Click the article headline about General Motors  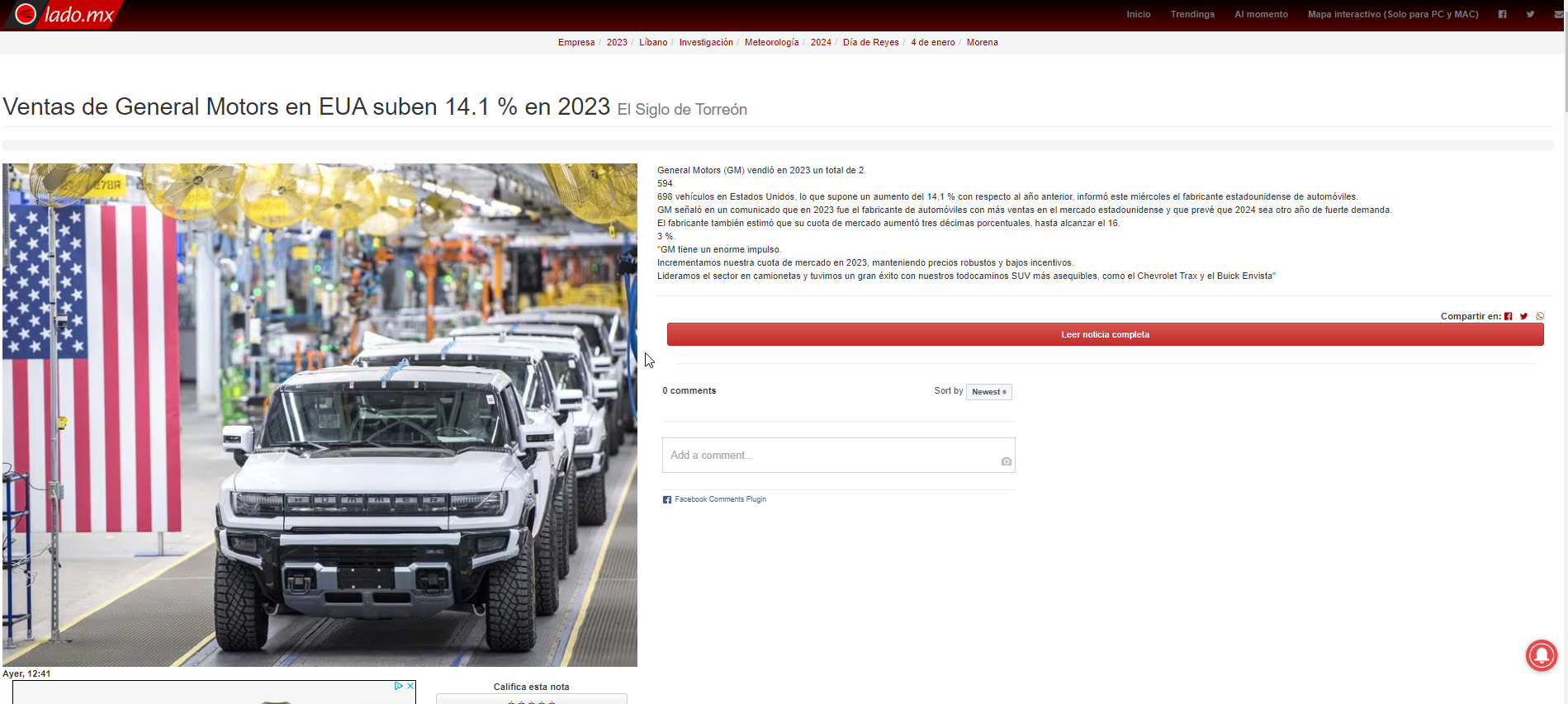pos(306,106)
